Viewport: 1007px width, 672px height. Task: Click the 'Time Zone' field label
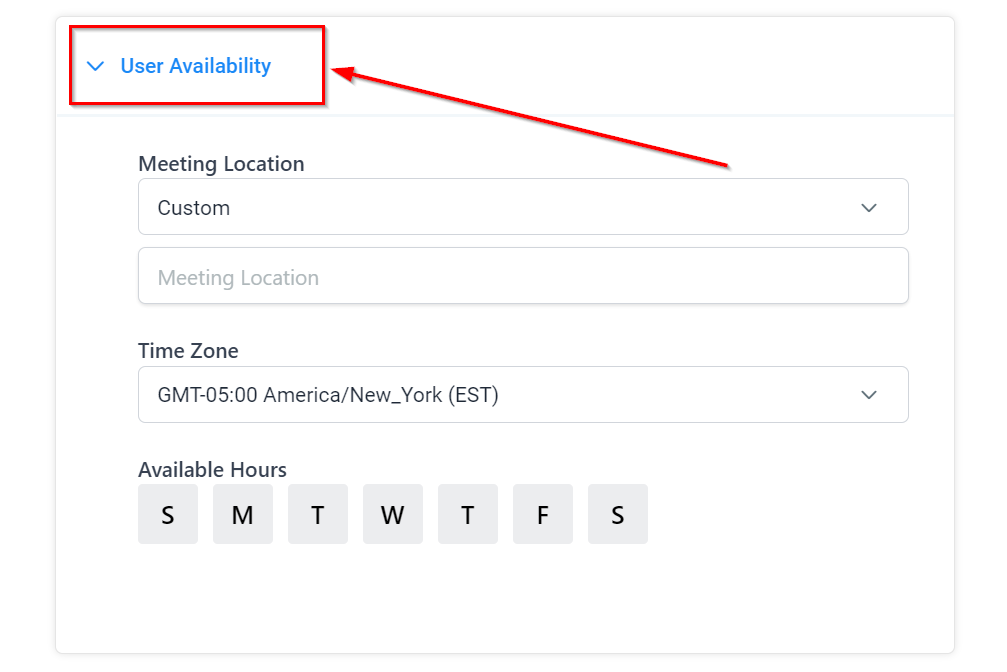click(x=188, y=351)
